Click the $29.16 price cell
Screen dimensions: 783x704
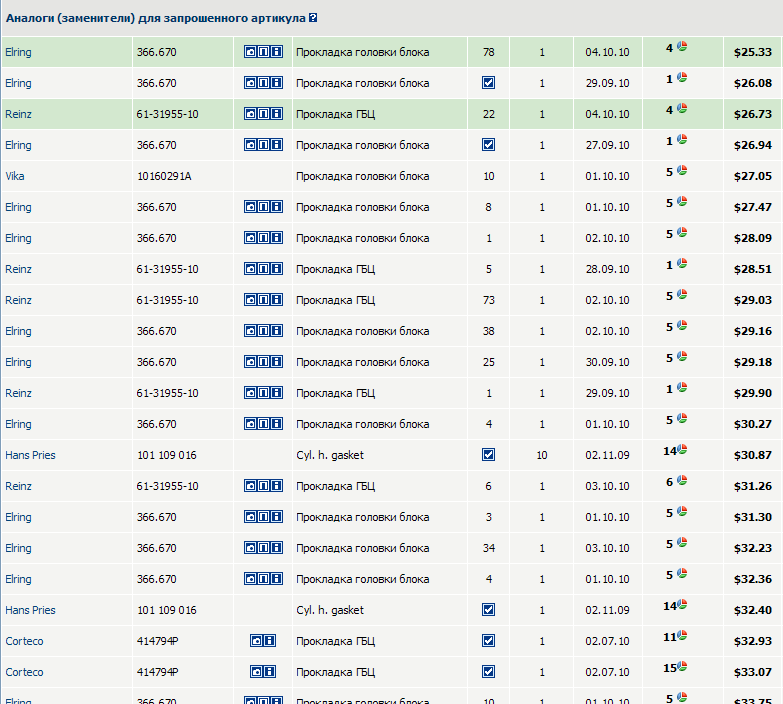(752, 331)
